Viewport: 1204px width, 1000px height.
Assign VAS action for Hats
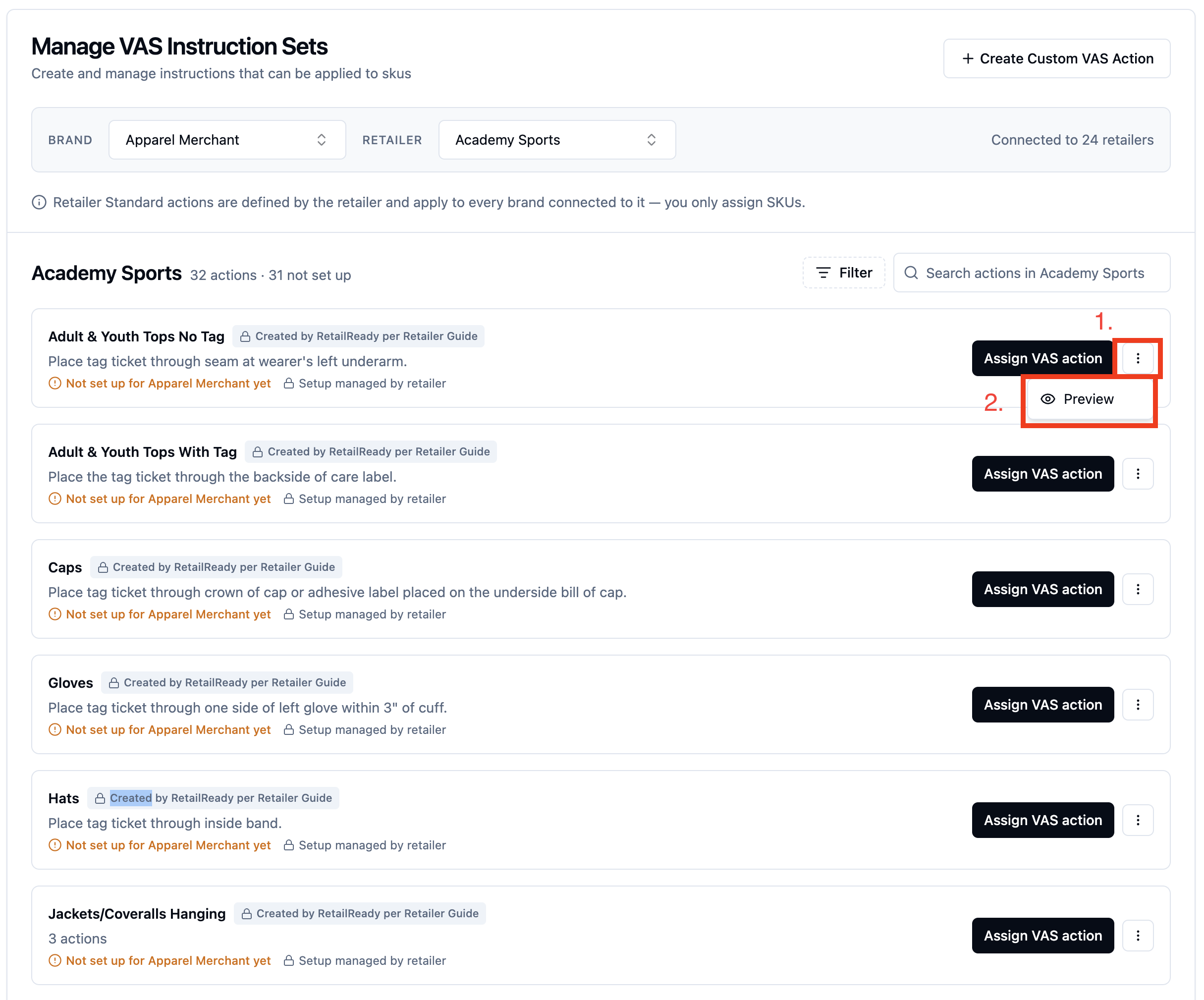(x=1042, y=820)
